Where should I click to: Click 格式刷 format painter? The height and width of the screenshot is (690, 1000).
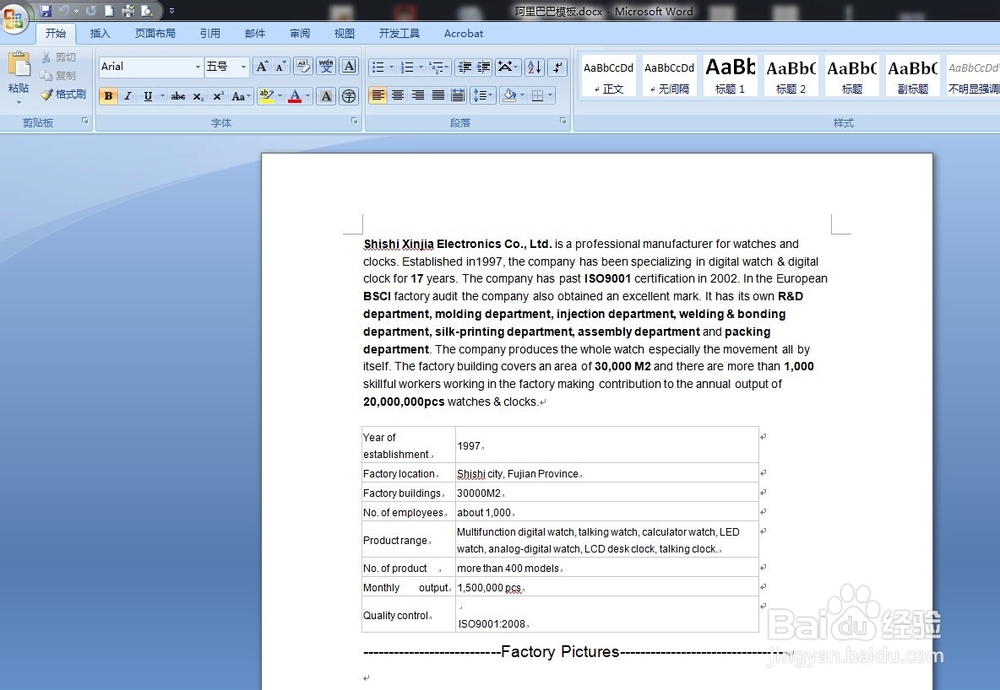pos(63,94)
